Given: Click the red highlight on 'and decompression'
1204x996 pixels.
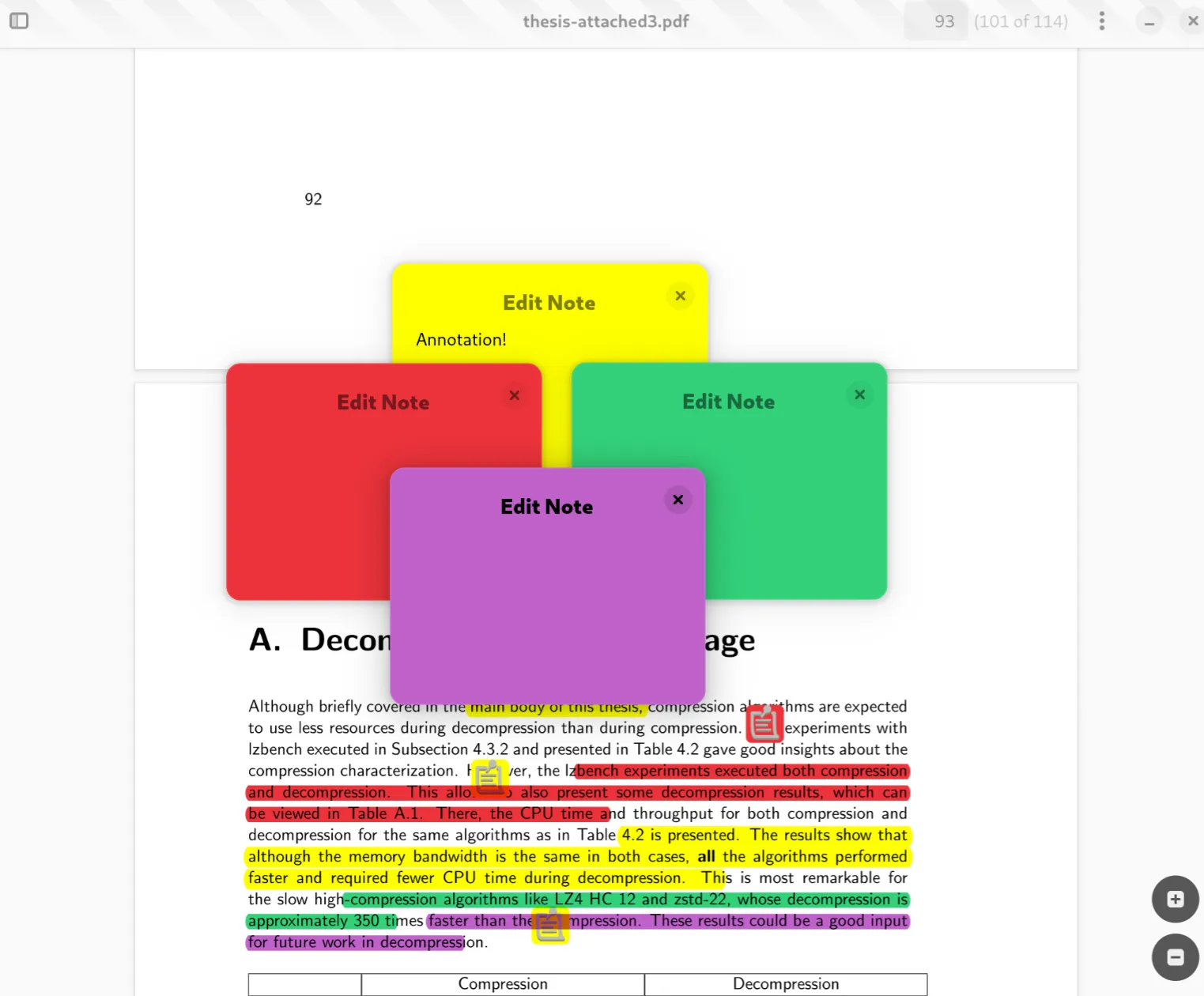Looking at the screenshot, I should point(318,792).
